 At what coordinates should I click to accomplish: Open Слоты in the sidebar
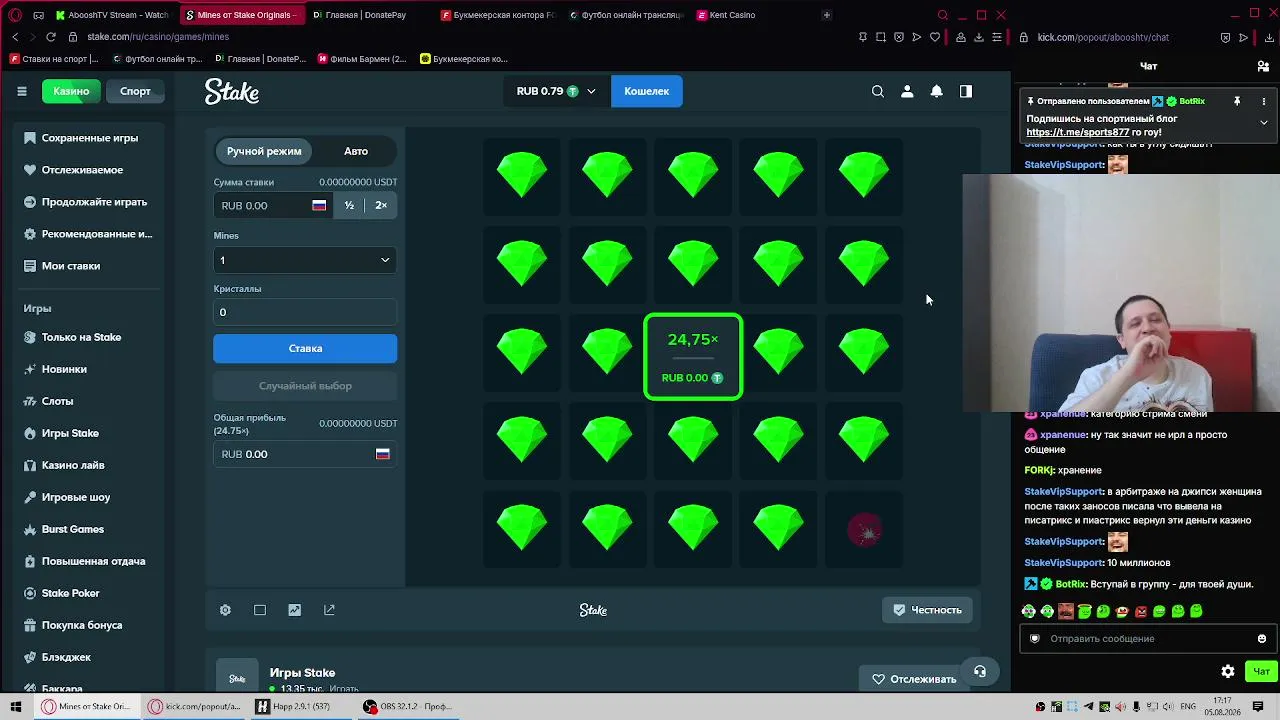point(57,401)
